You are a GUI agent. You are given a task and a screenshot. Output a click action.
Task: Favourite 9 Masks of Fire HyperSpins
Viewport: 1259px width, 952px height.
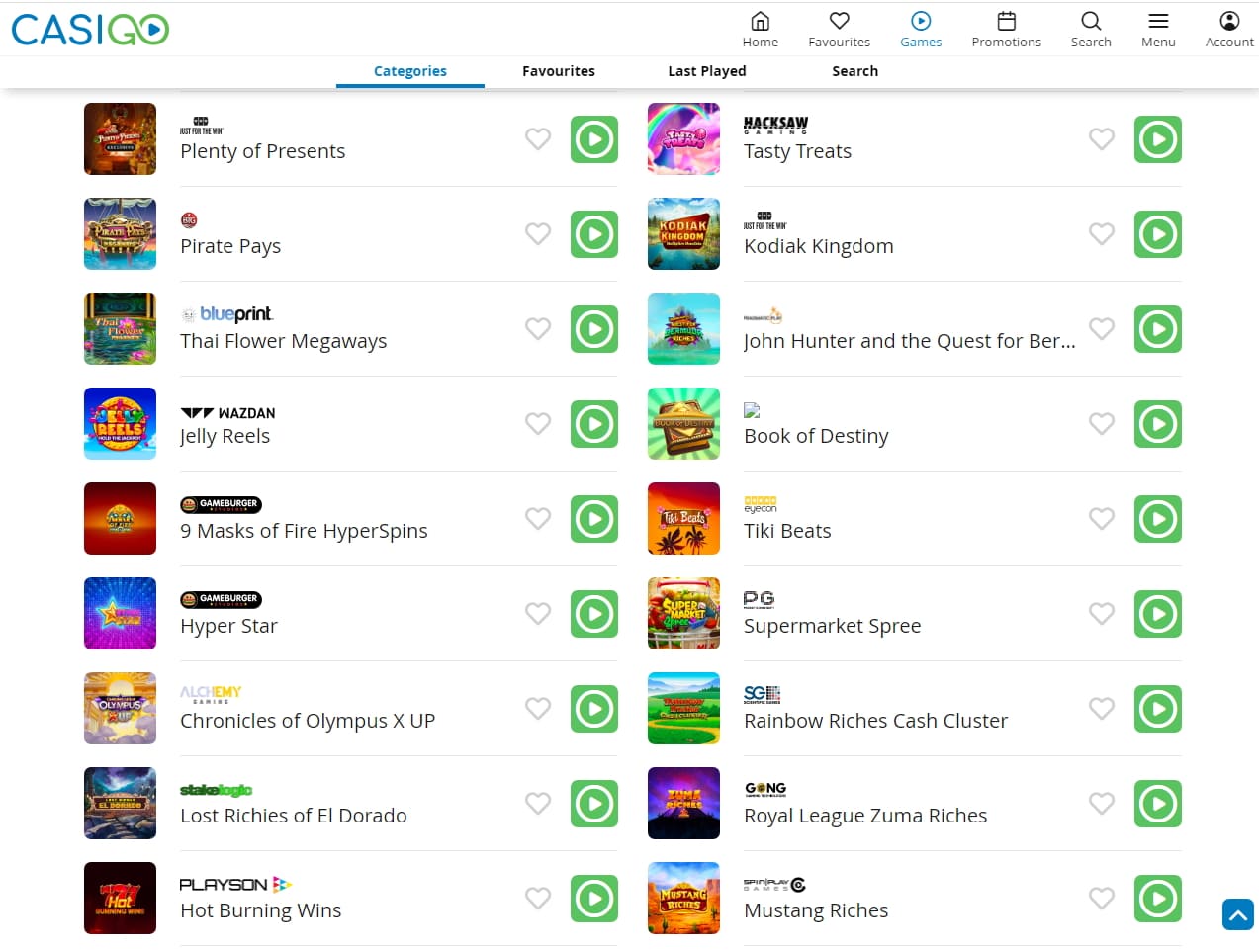coord(538,519)
